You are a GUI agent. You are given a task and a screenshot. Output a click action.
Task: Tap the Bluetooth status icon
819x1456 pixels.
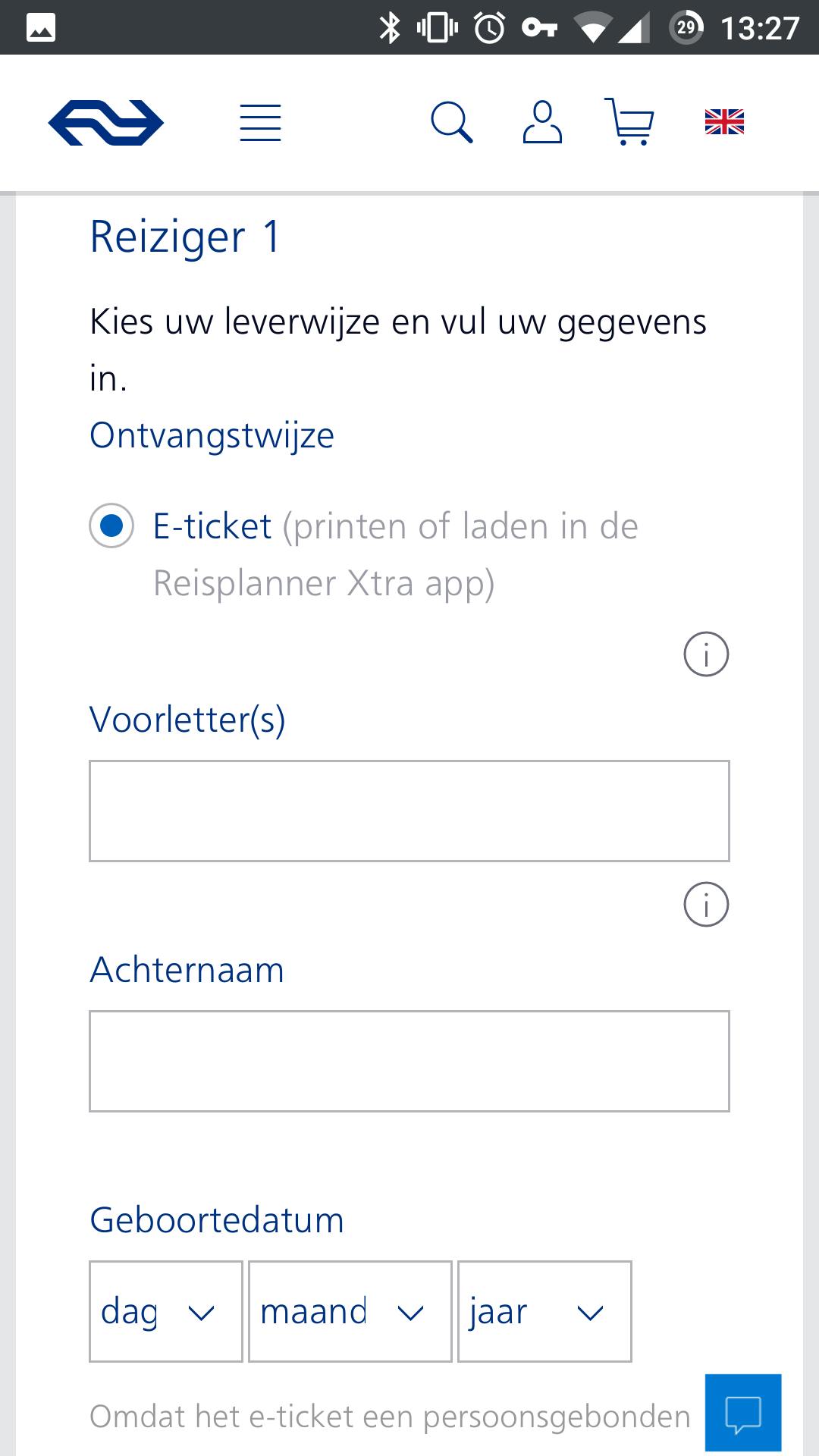coord(390,28)
